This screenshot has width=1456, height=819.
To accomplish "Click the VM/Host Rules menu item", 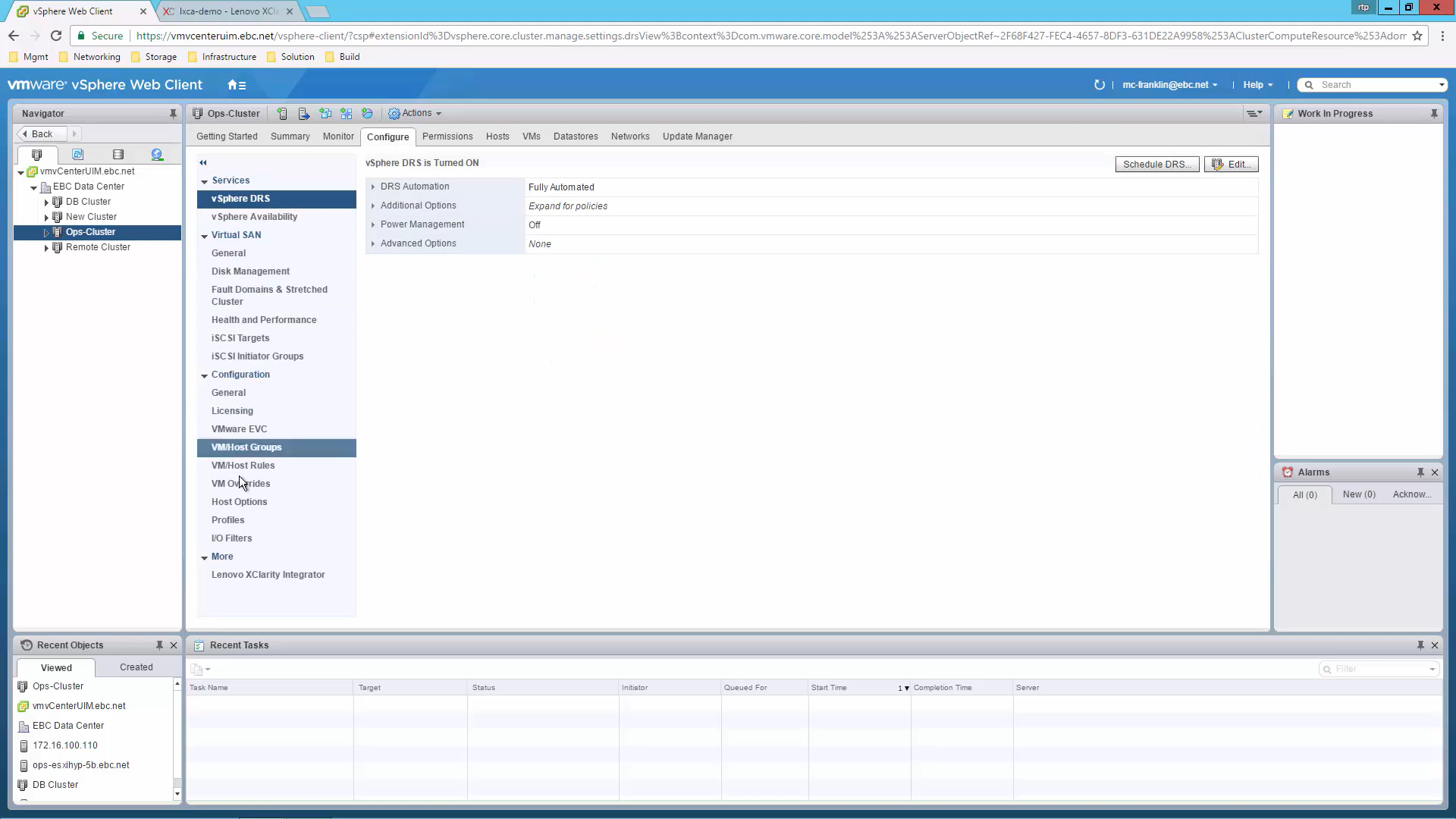I will (x=243, y=465).
